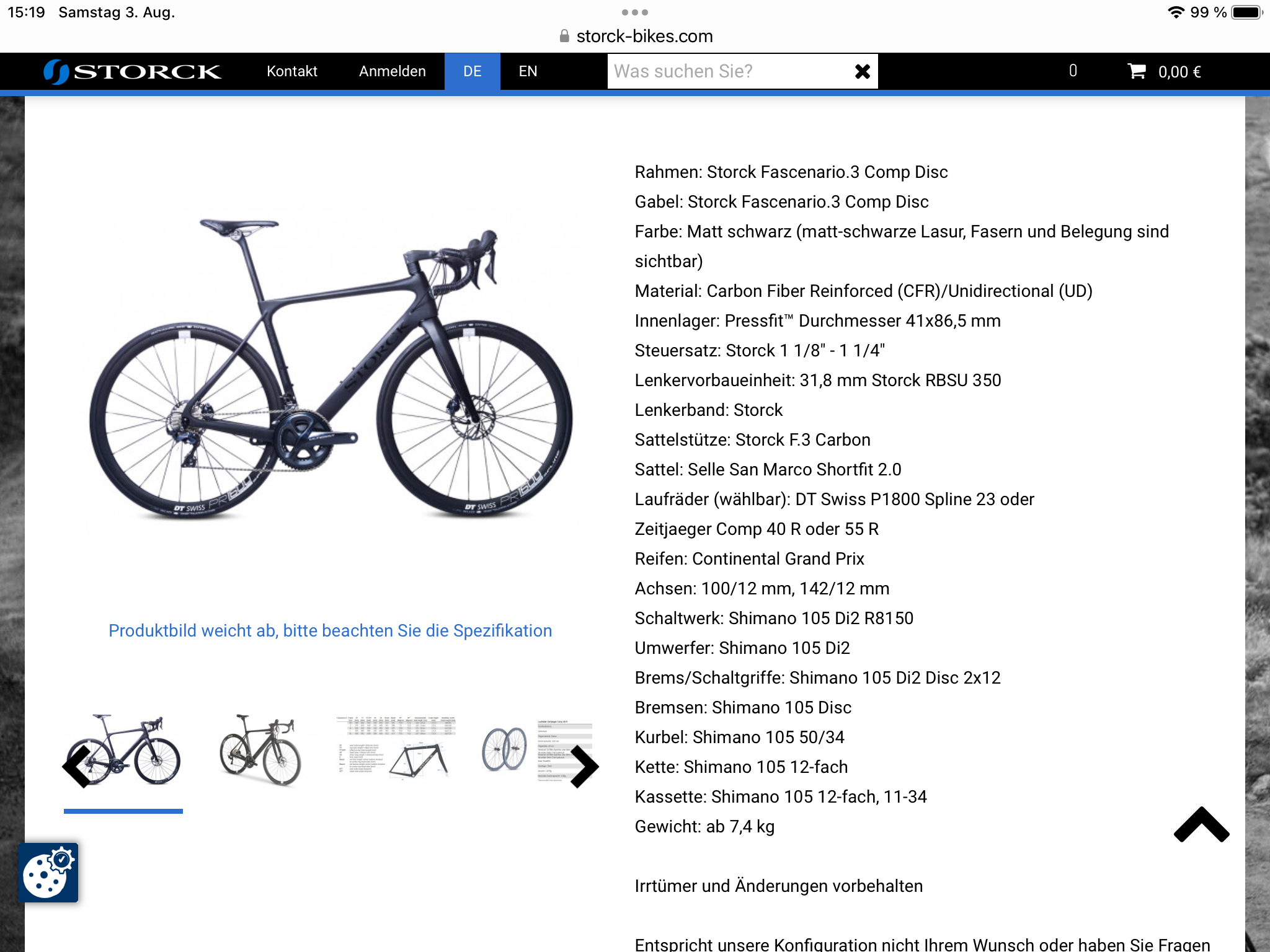Click the wishlist counter showing 0
This screenshot has width=1270, height=952.
click(x=1073, y=71)
